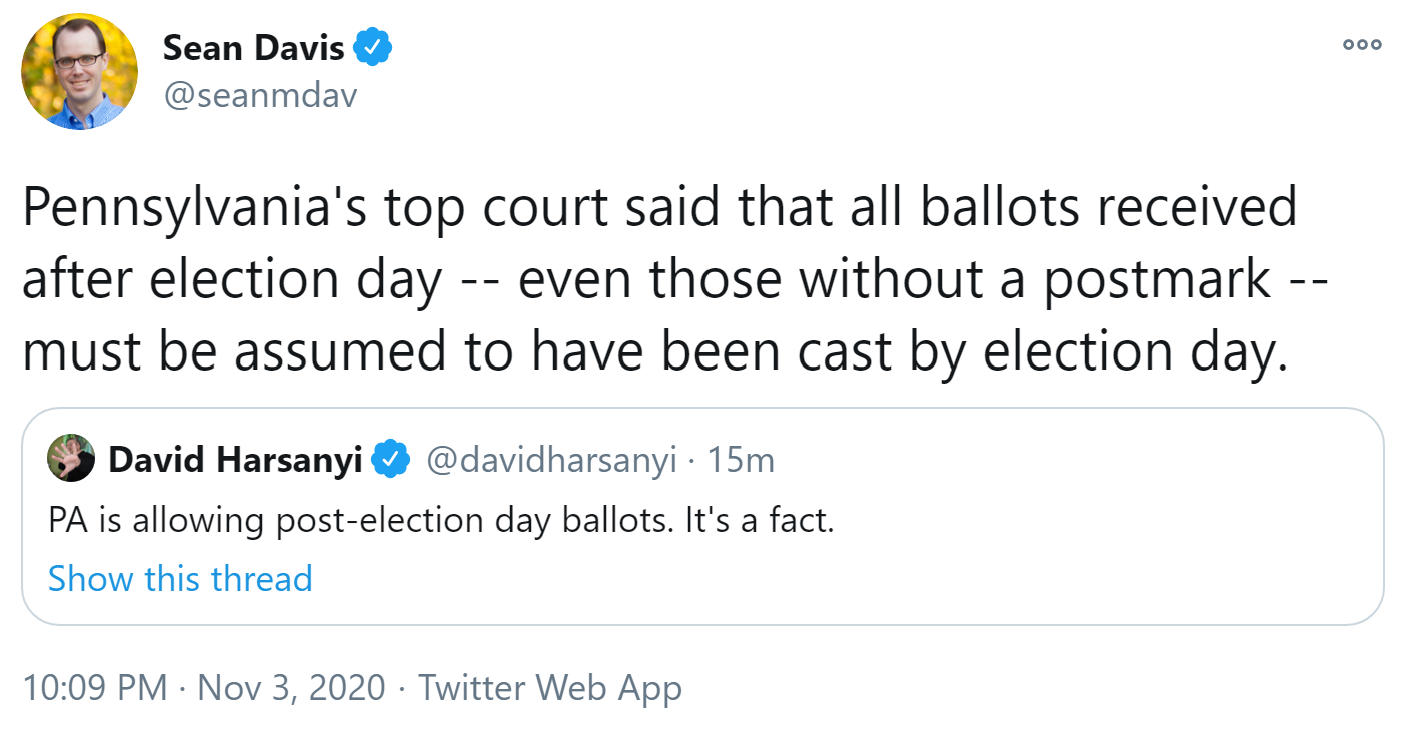Select the Nov 3, 2020 date text
This screenshot has width=1410, height=729.
click(x=292, y=688)
